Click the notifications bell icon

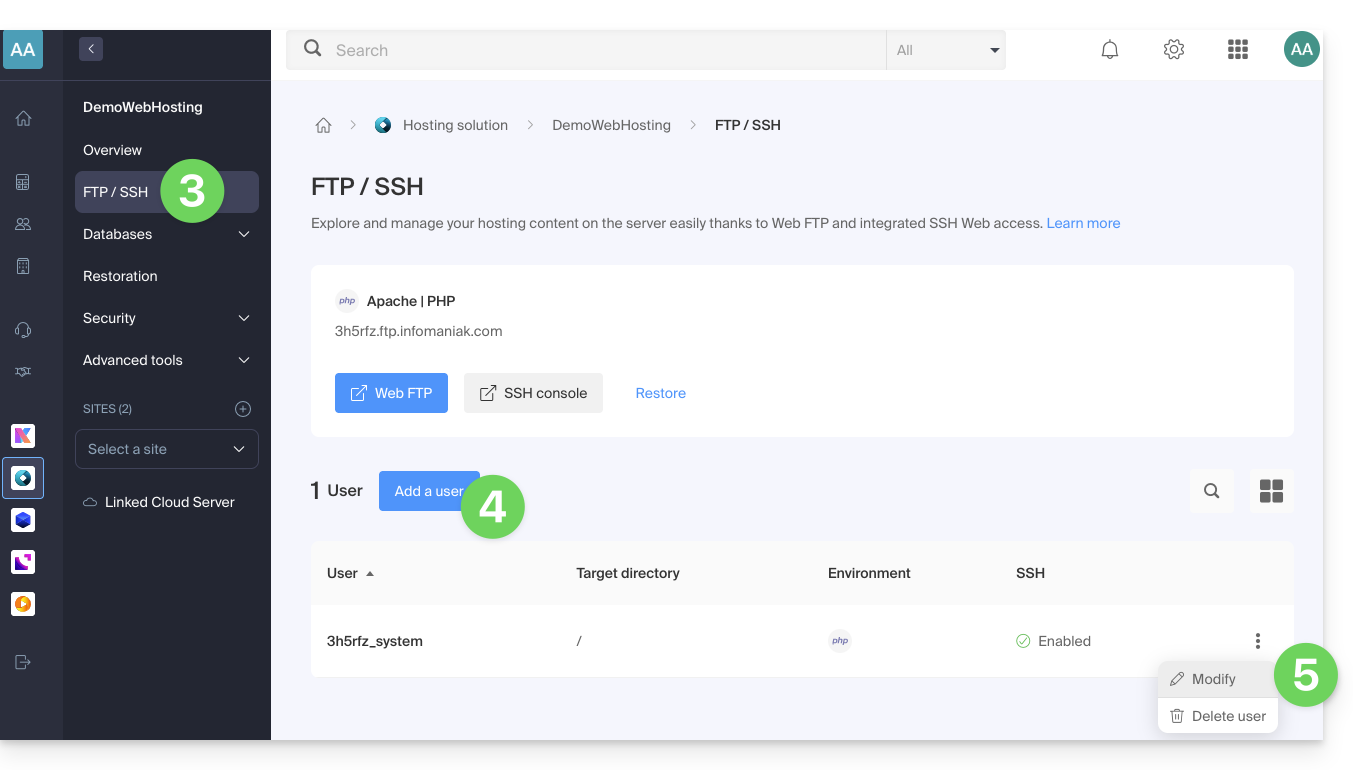(x=1109, y=50)
